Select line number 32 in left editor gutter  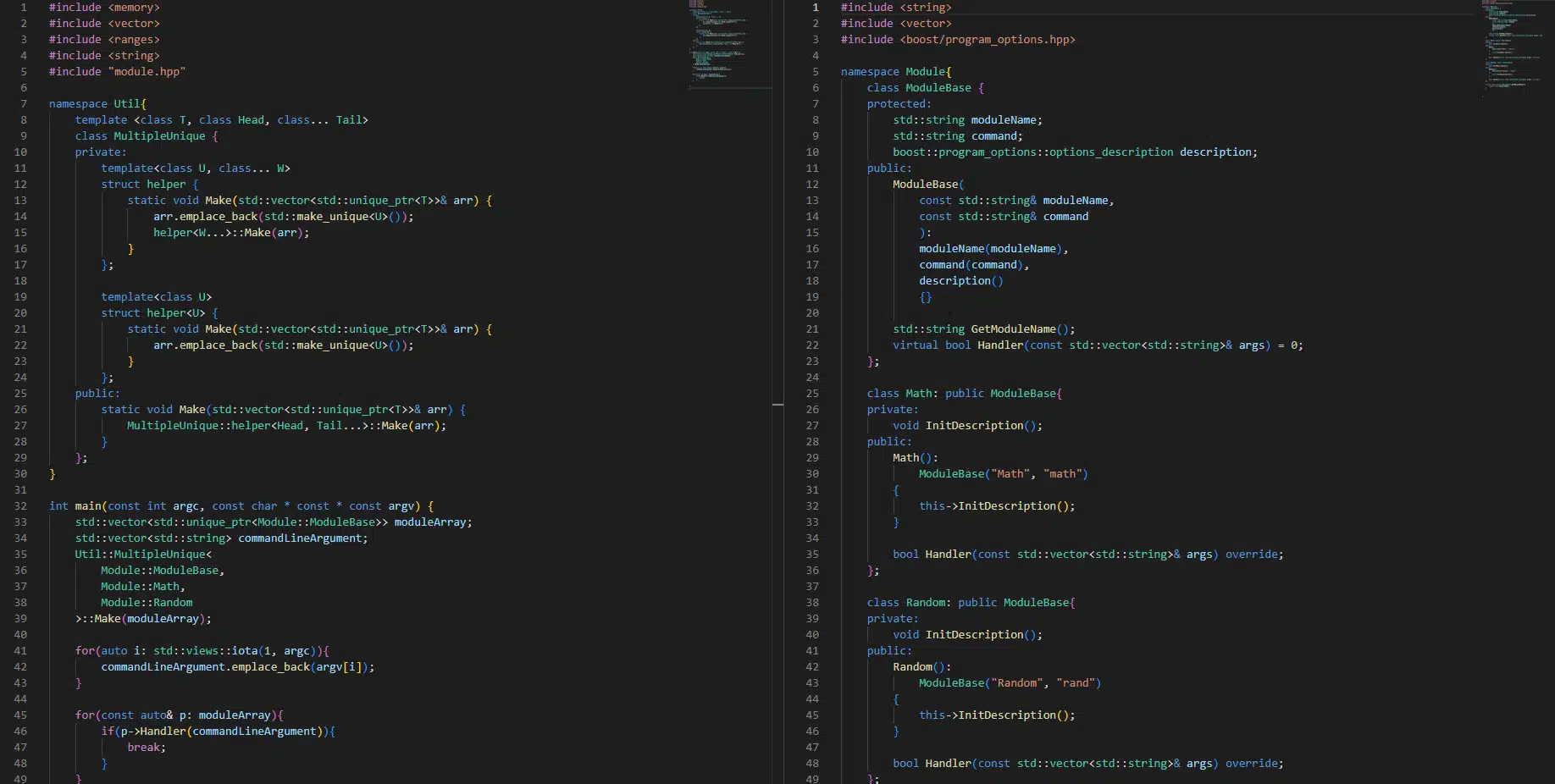pyautogui.click(x=20, y=506)
